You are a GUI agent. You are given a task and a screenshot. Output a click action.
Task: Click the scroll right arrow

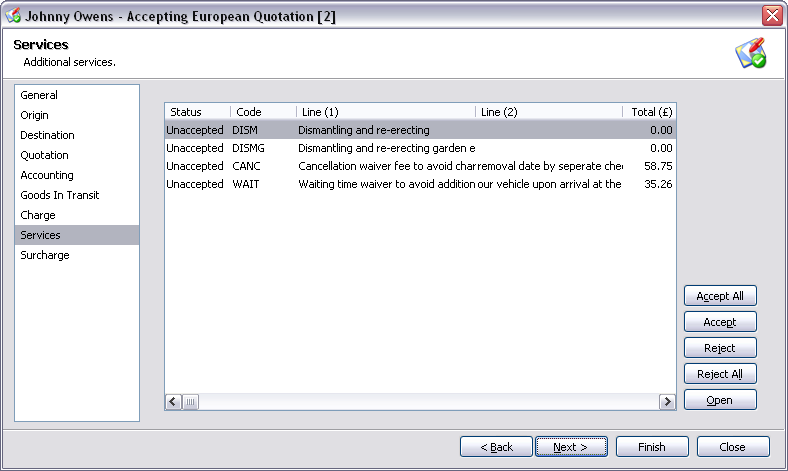tap(667, 401)
